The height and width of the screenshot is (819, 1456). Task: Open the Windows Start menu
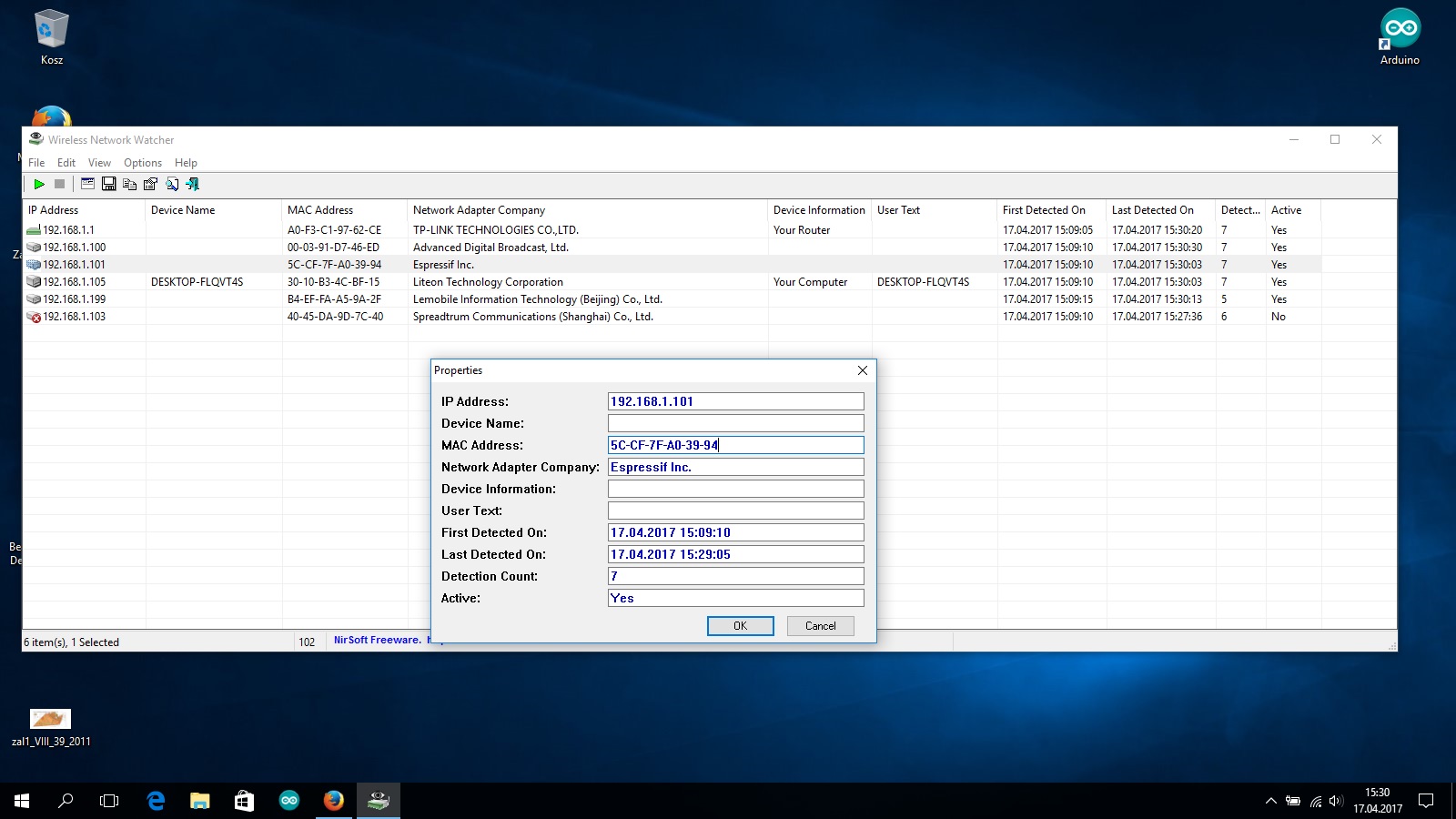[x=22, y=801]
